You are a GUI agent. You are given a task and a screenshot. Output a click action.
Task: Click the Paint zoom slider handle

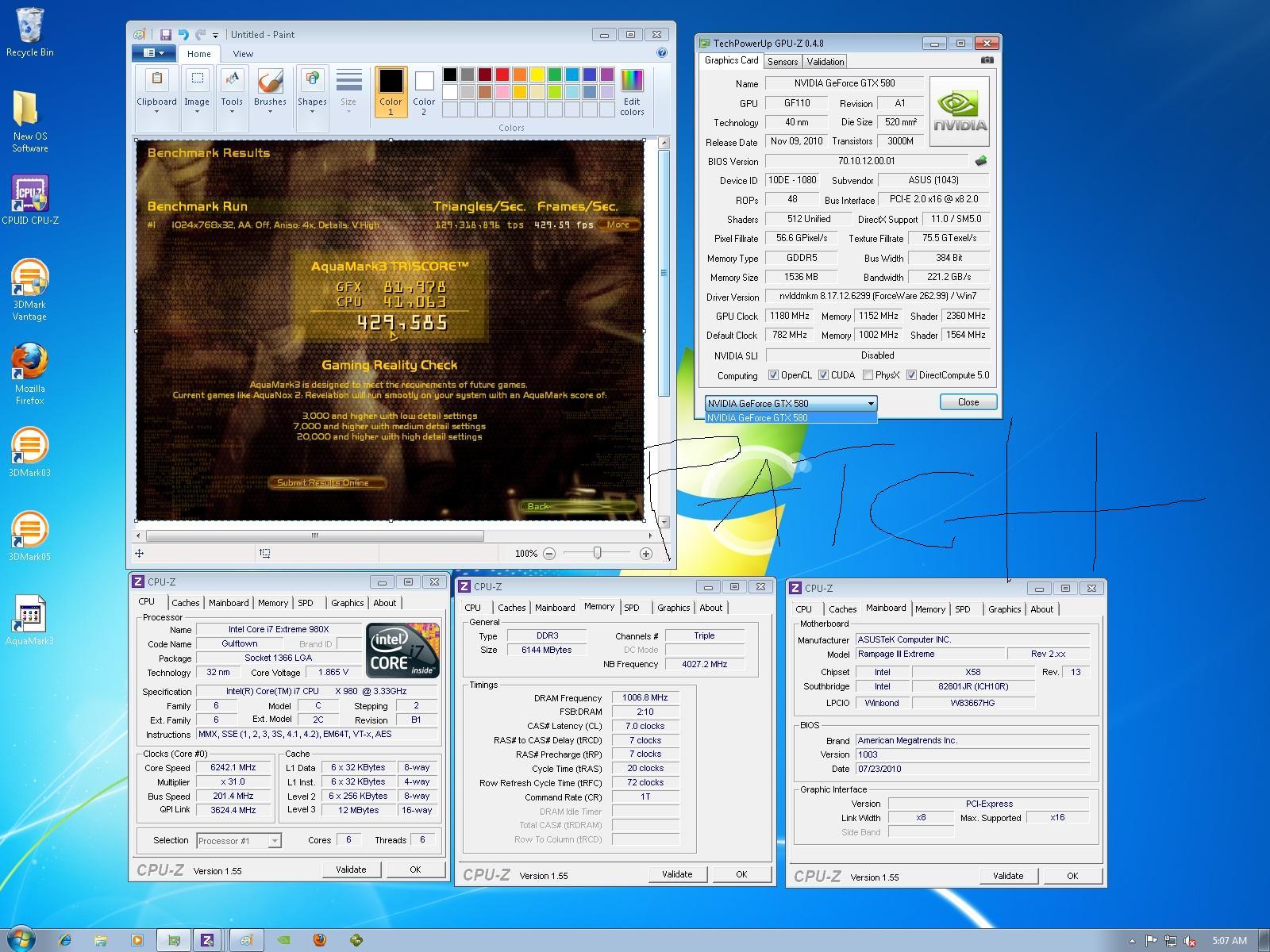[x=597, y=553]
